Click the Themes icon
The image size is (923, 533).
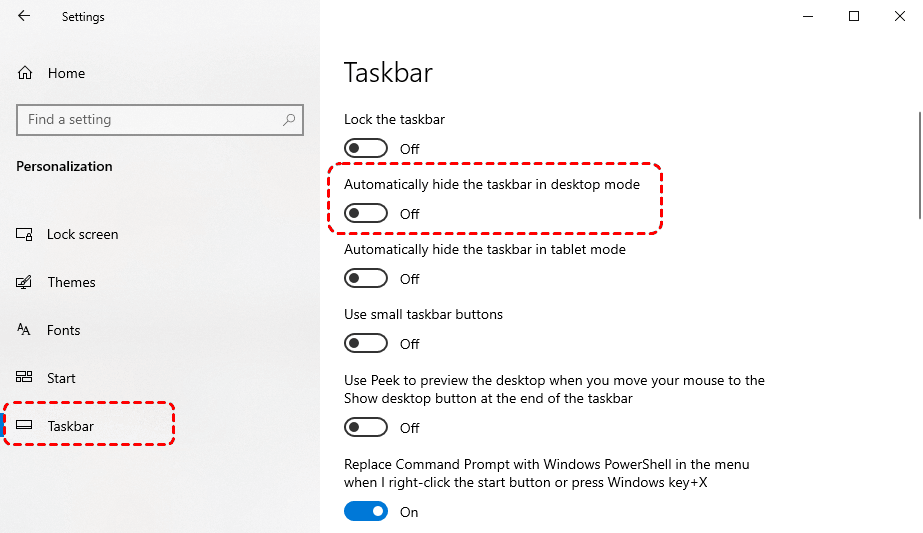25,282
